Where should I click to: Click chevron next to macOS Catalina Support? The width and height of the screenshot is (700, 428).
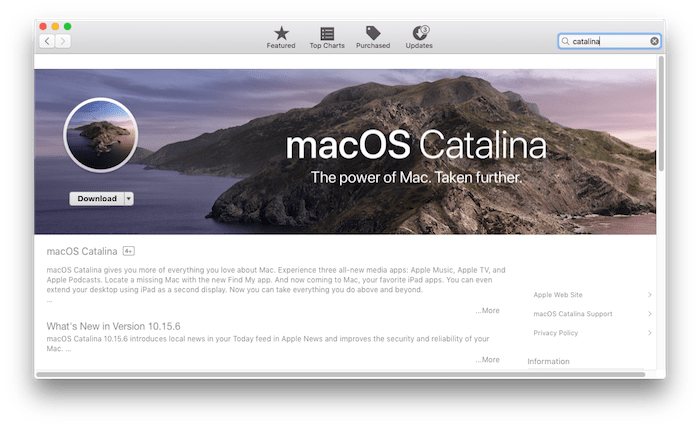[650, 314]
